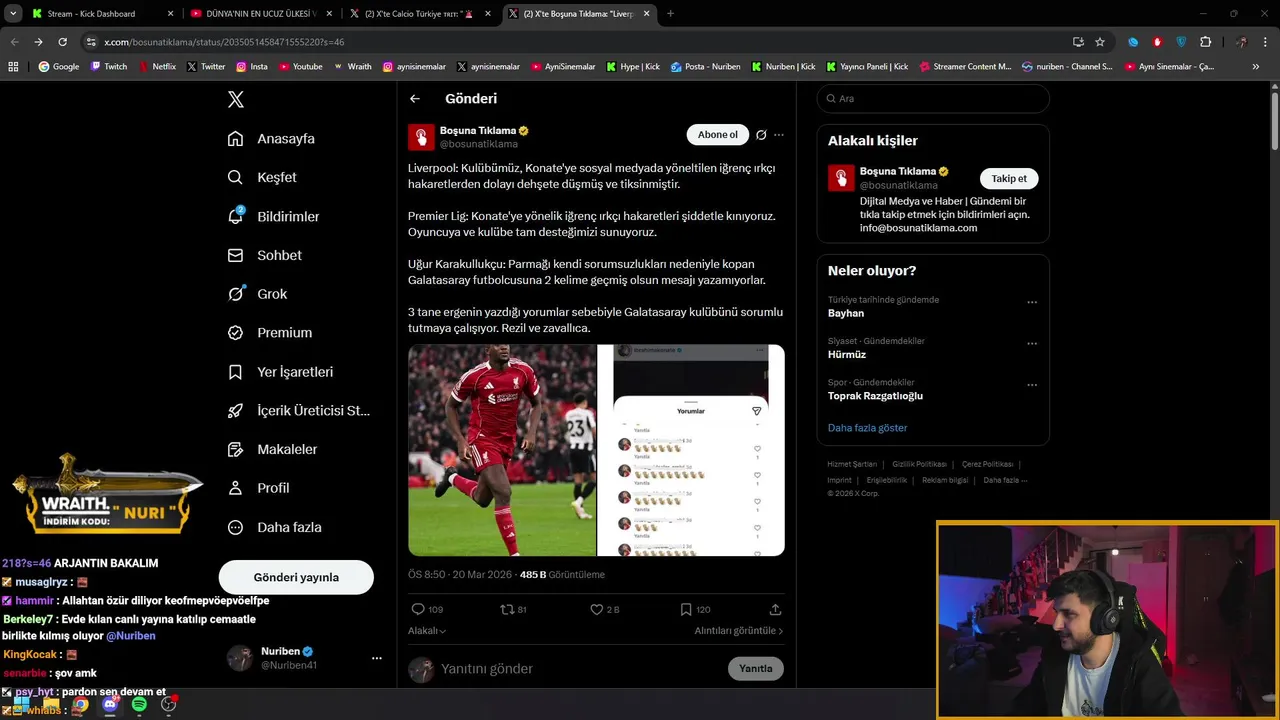Image resolution: width=1280 pixels, height=720 pixels.
Task: Open Discord in the taskbar
Action: [110, 705]
